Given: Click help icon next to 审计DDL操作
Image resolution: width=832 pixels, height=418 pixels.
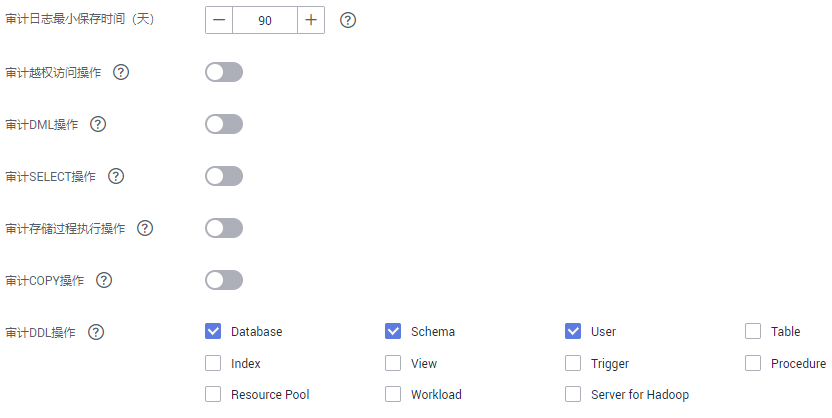Looking at the screenshot, I should [95, 332].
